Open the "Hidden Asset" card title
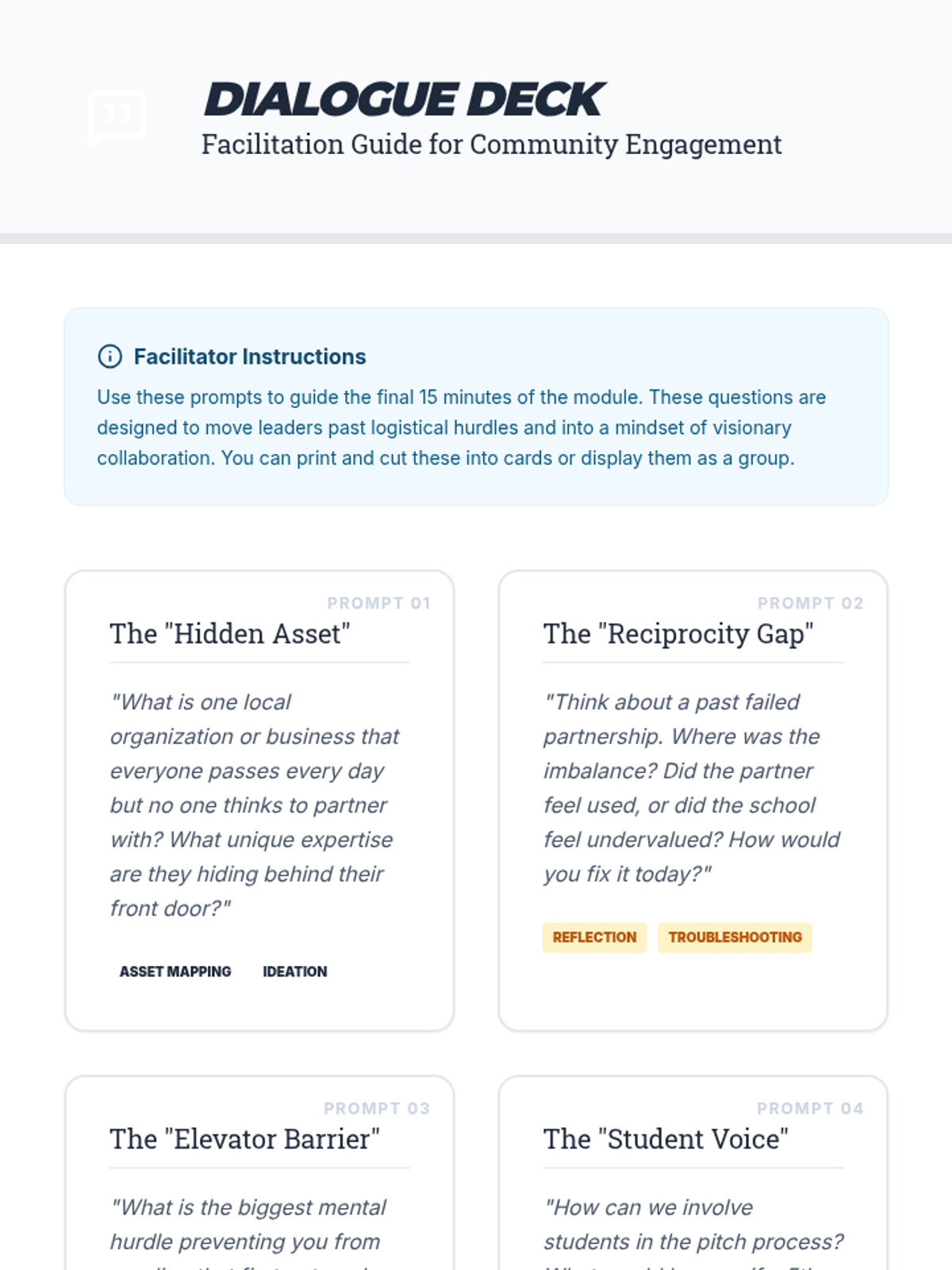The image size is (952, 1270). click(x=230, y=633)
